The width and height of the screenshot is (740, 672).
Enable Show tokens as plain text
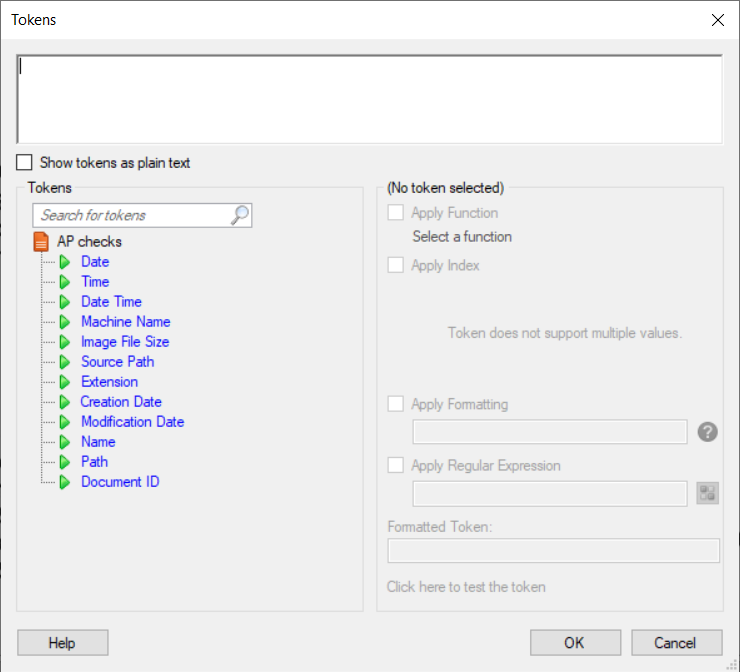click(24, 162)
